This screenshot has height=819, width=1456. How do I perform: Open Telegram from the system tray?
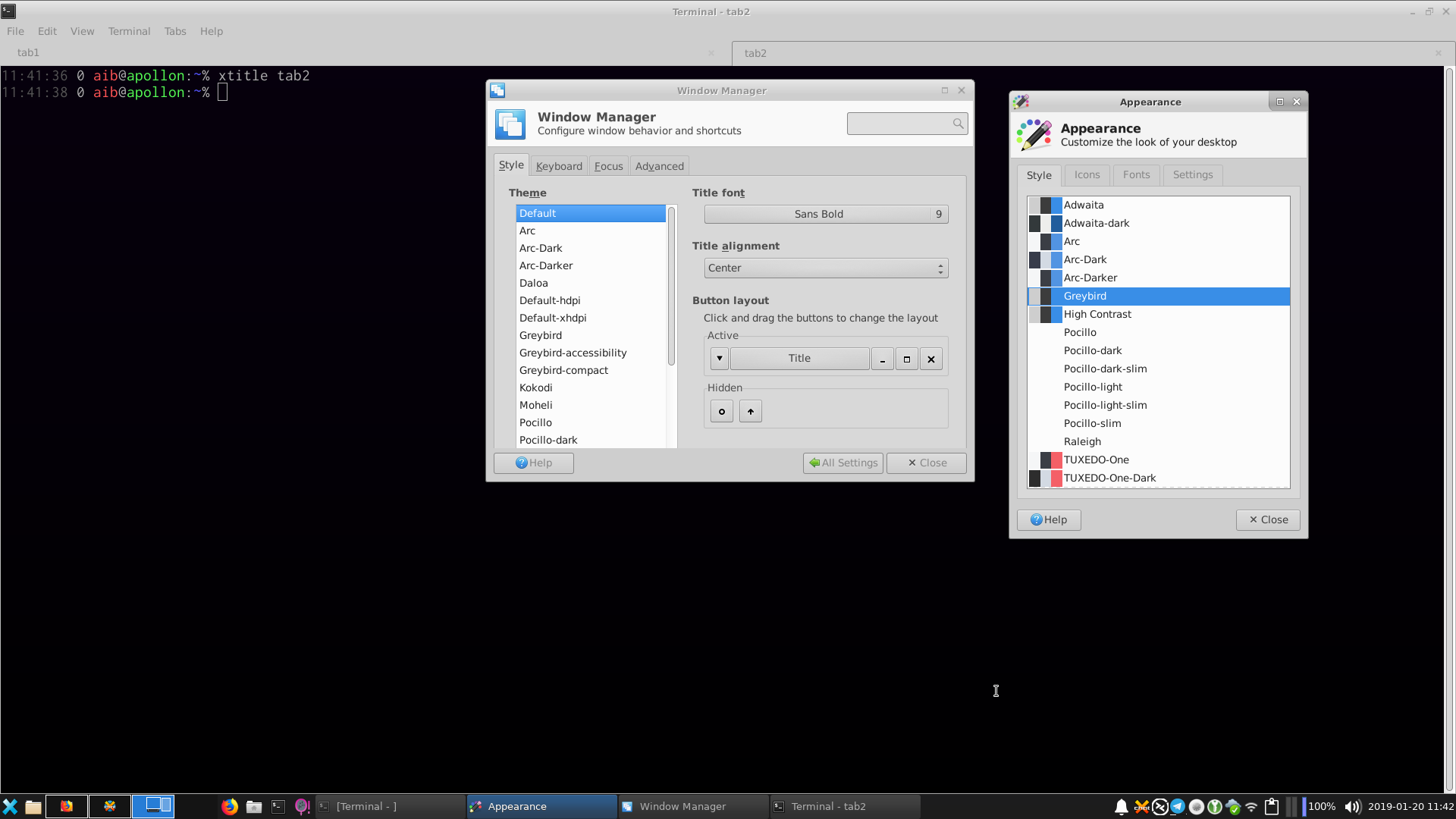(x=1178, y=806)
